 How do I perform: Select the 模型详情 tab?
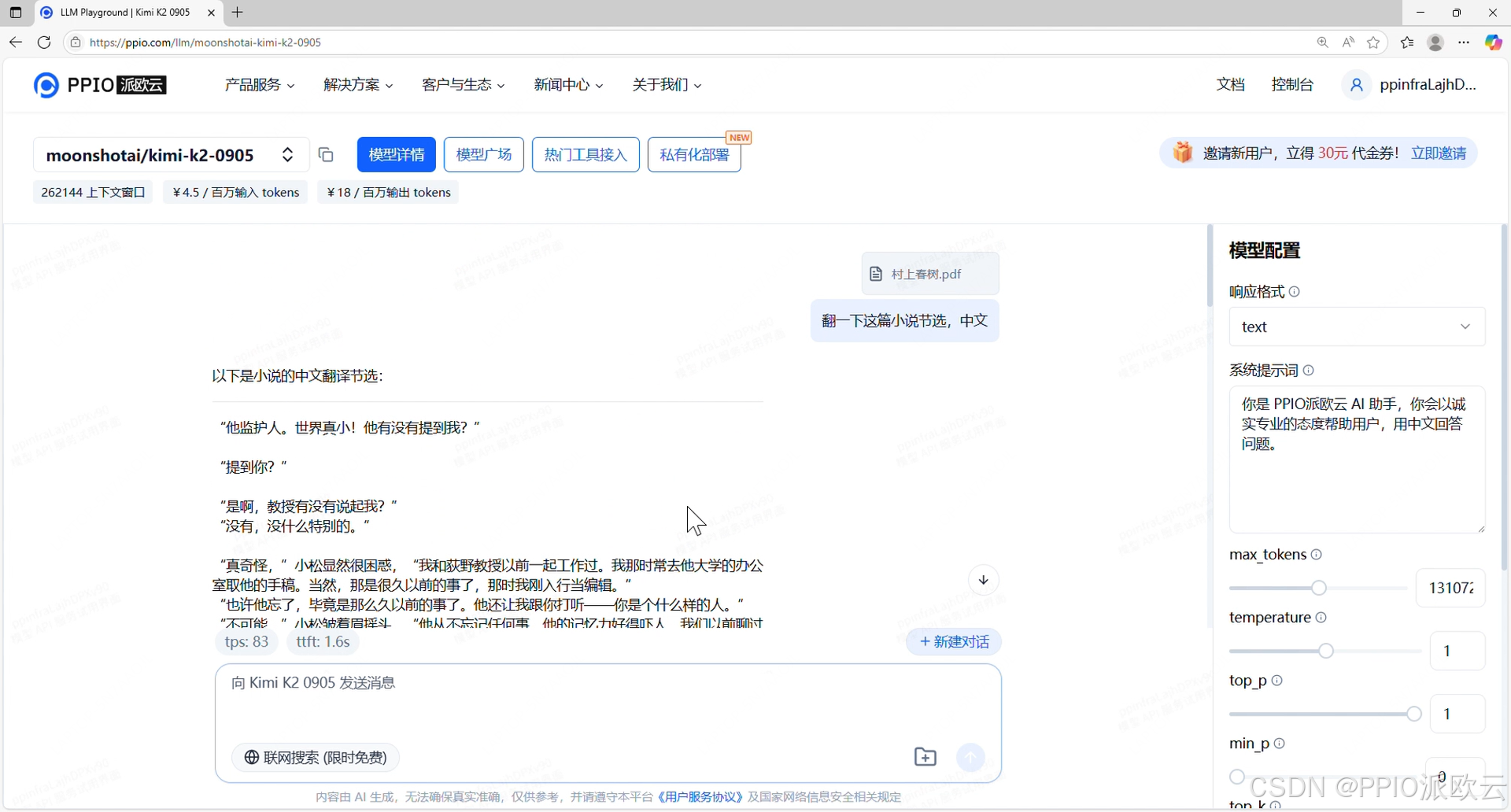click(397, 155)
